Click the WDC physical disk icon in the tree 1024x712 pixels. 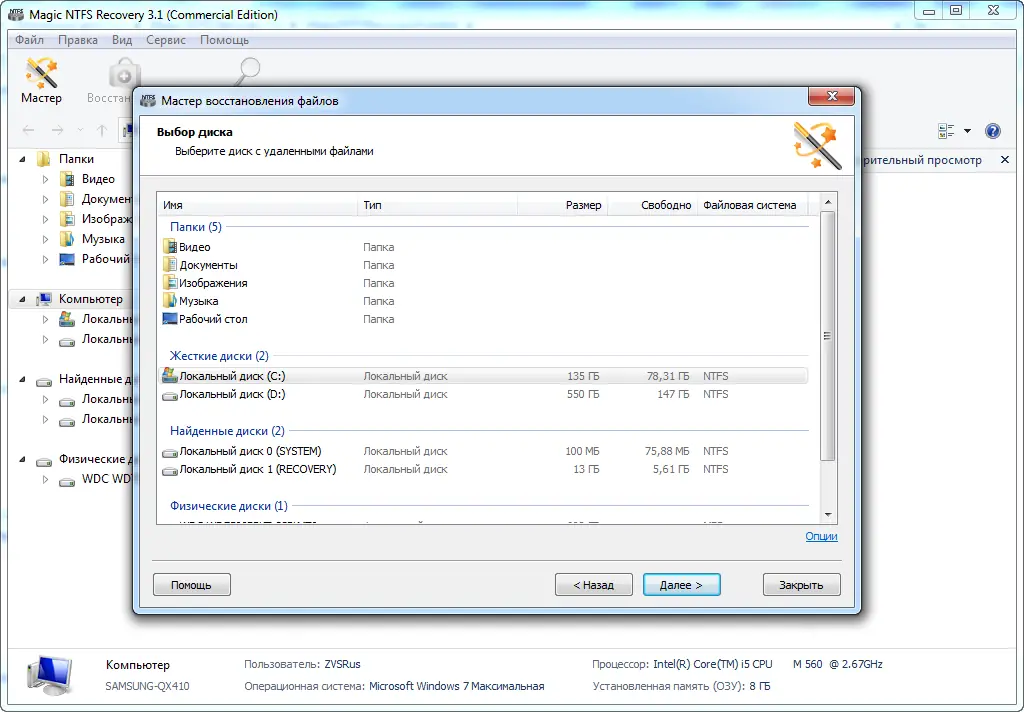67,482
